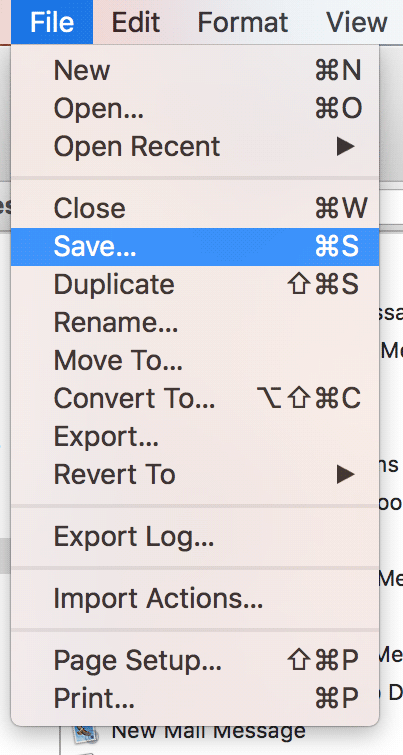Choose the Export… menu item
The height and width of the screenshot is (755, 403).
coord(195,436)
